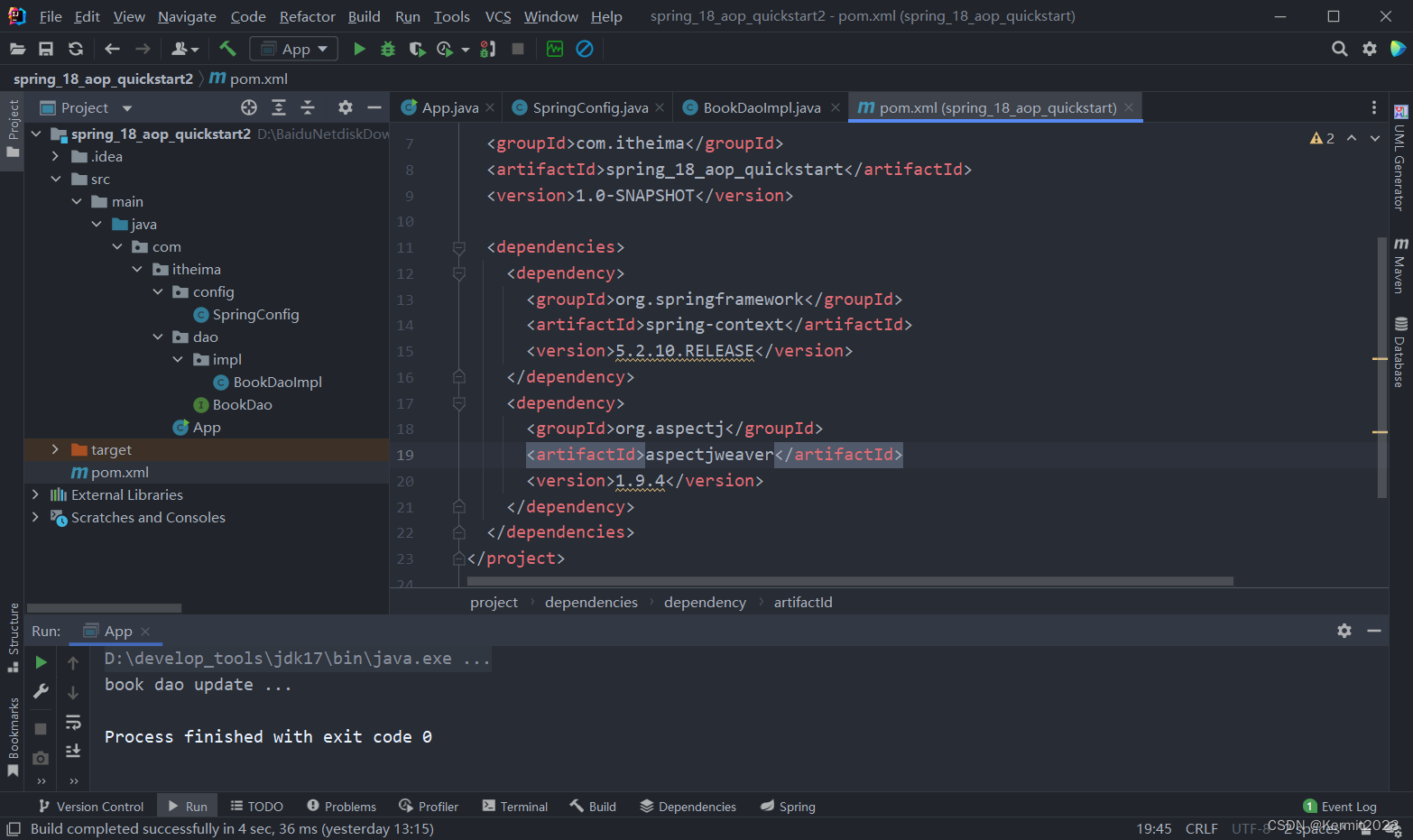This screenshot has width=1413, height=840.
Task: Navigate back with left arrow icon
Action: (x=113, y=49)
